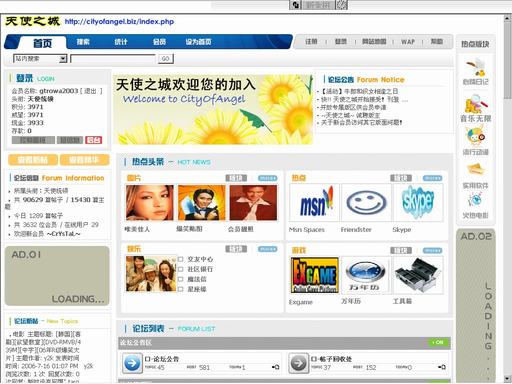Click the first orange browse button on the left
Screen dimensions: 512x384
click(x=33, y=160)
